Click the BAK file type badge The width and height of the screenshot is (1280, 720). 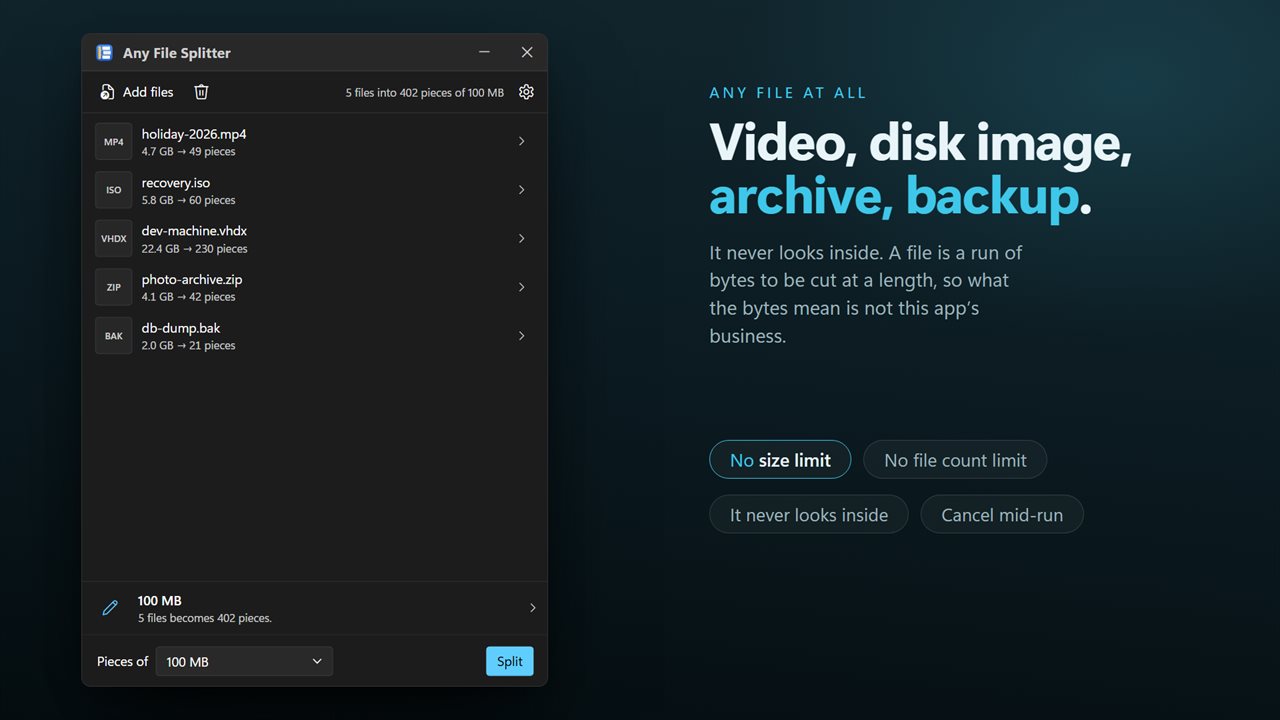pyautogui.click(x=114, y=336)
